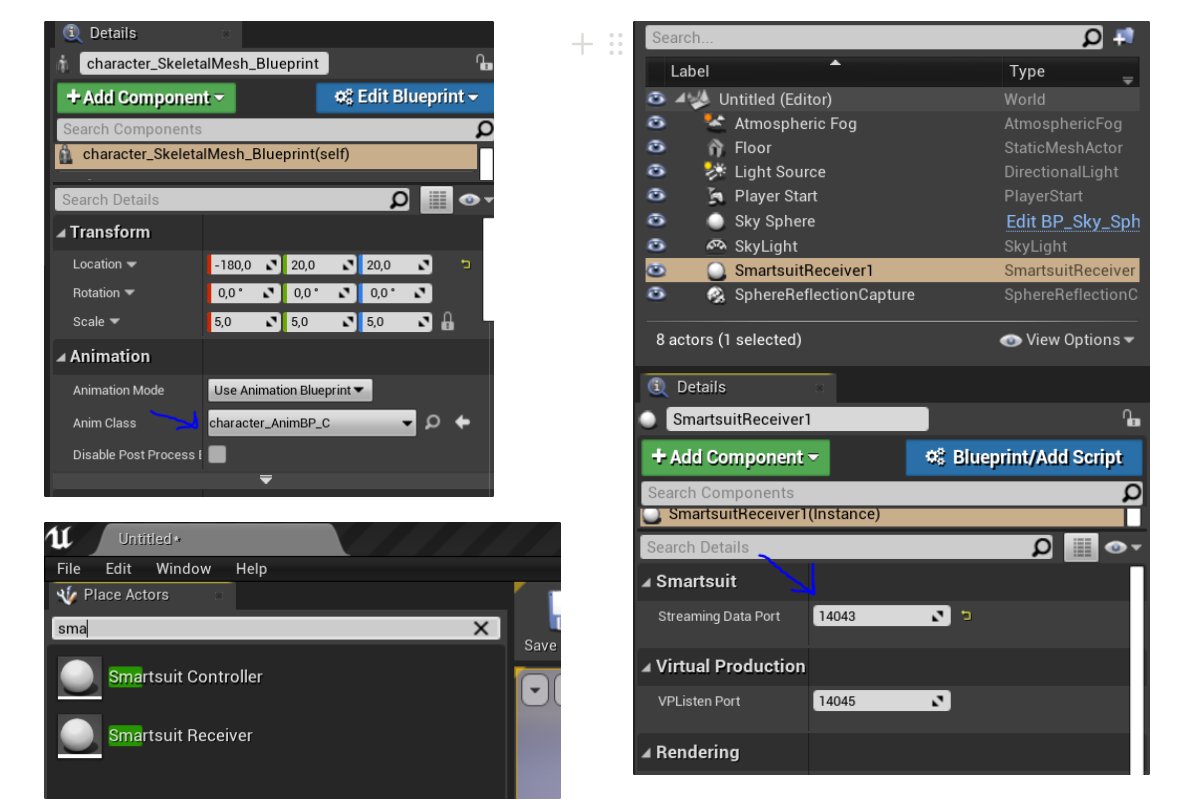Click Add Component in SmartsuitReceiver1 Details
Viewport: 1182px width, 811px height.
coord(735,458)
